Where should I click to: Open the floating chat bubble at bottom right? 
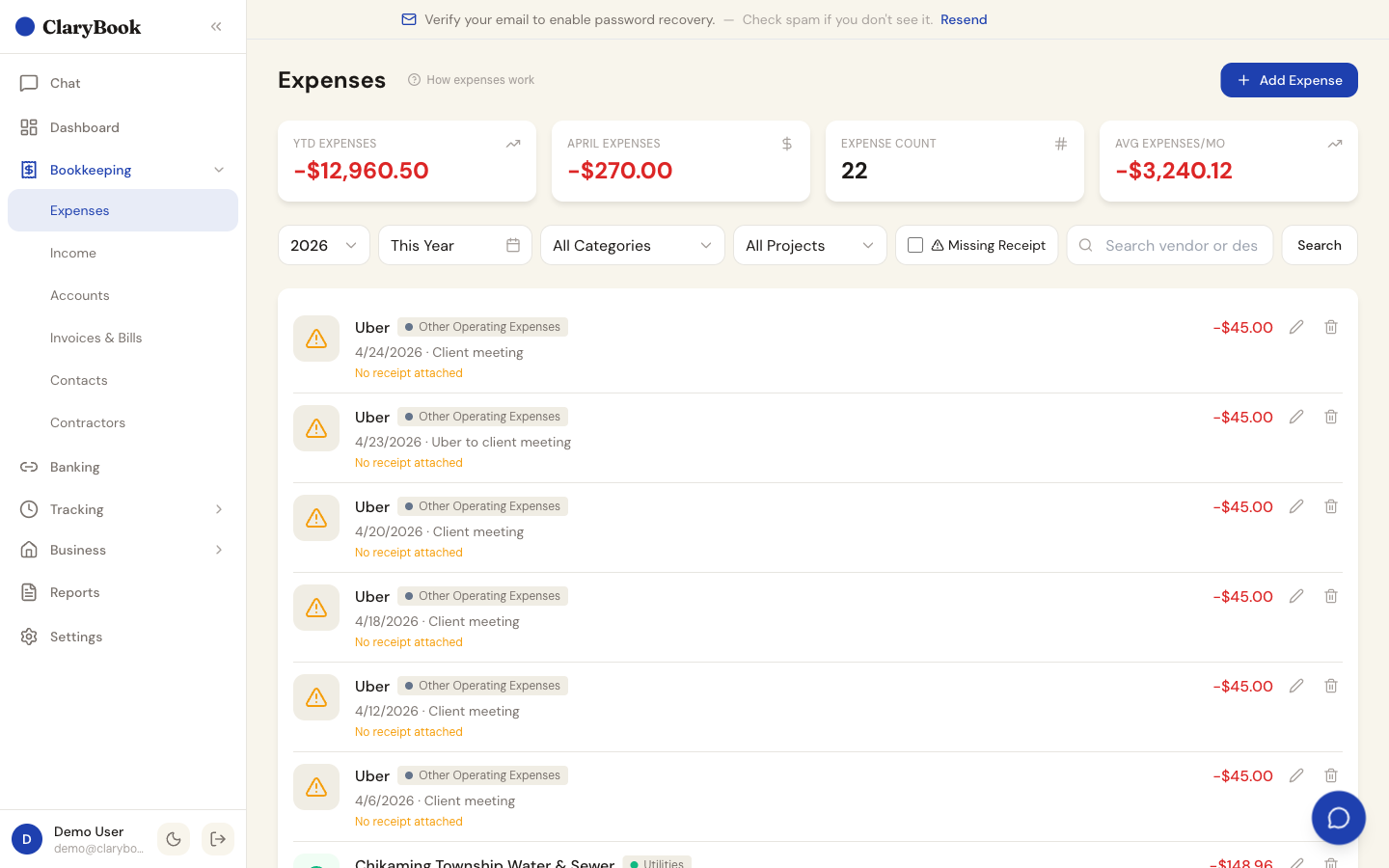point(1338,817)
